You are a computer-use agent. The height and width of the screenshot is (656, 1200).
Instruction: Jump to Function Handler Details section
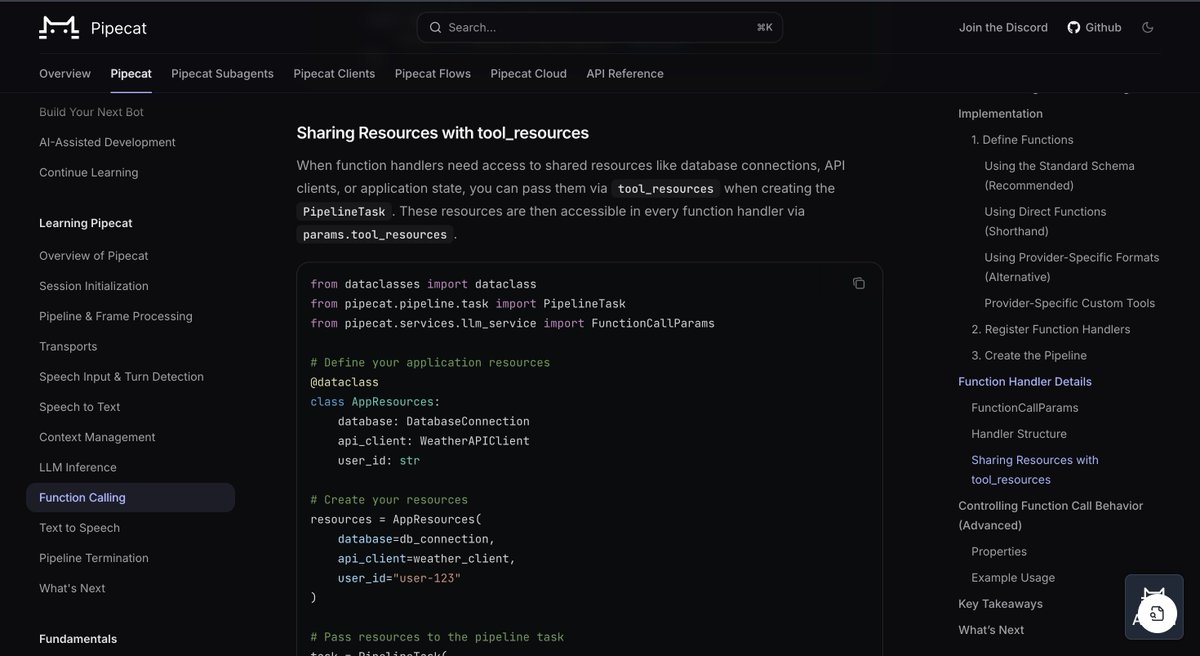click(1025, 382)
